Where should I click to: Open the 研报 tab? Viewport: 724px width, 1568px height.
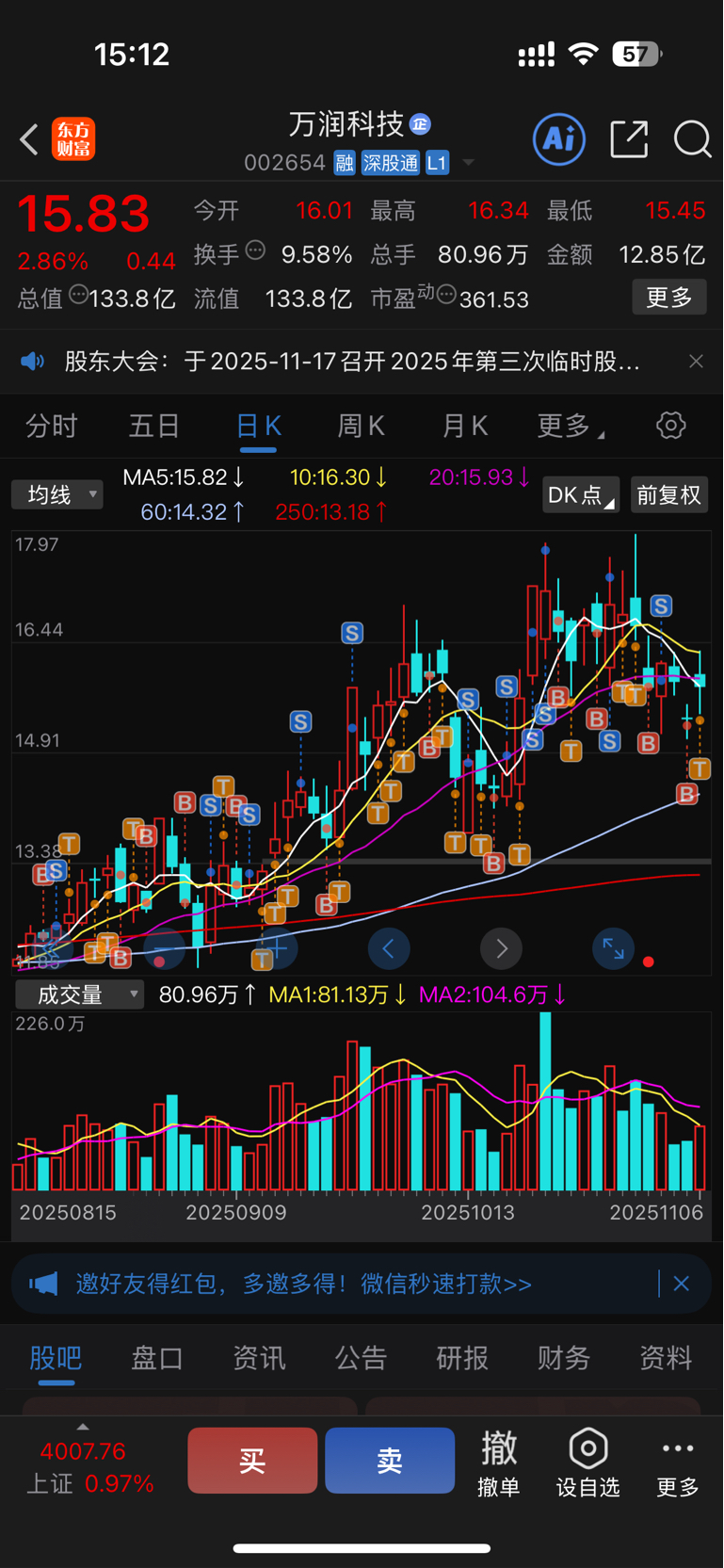pyautogui.click(x=462, y=1357)
